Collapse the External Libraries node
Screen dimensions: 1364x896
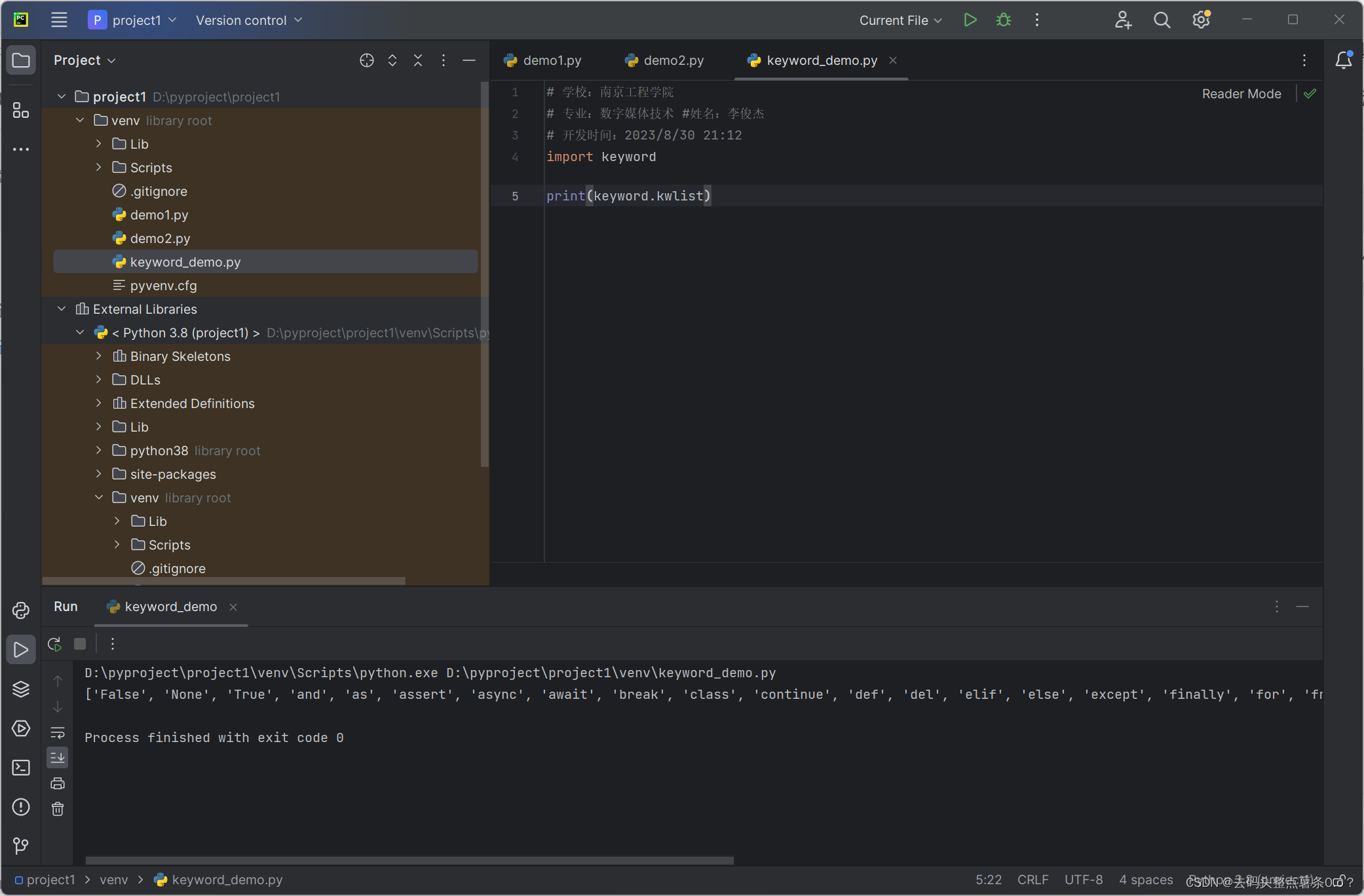pos(62,309)
